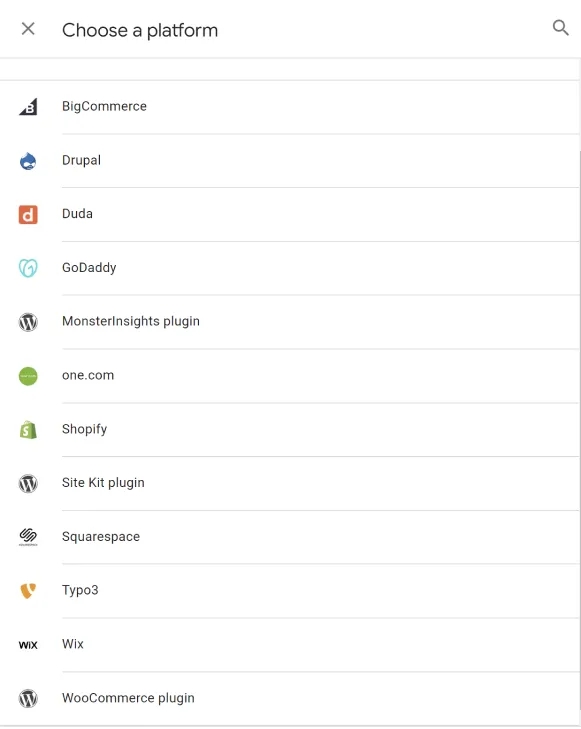The image size is (581, 729).
Task: Click the Squarespace logo icon
Action: click(28, 537)
